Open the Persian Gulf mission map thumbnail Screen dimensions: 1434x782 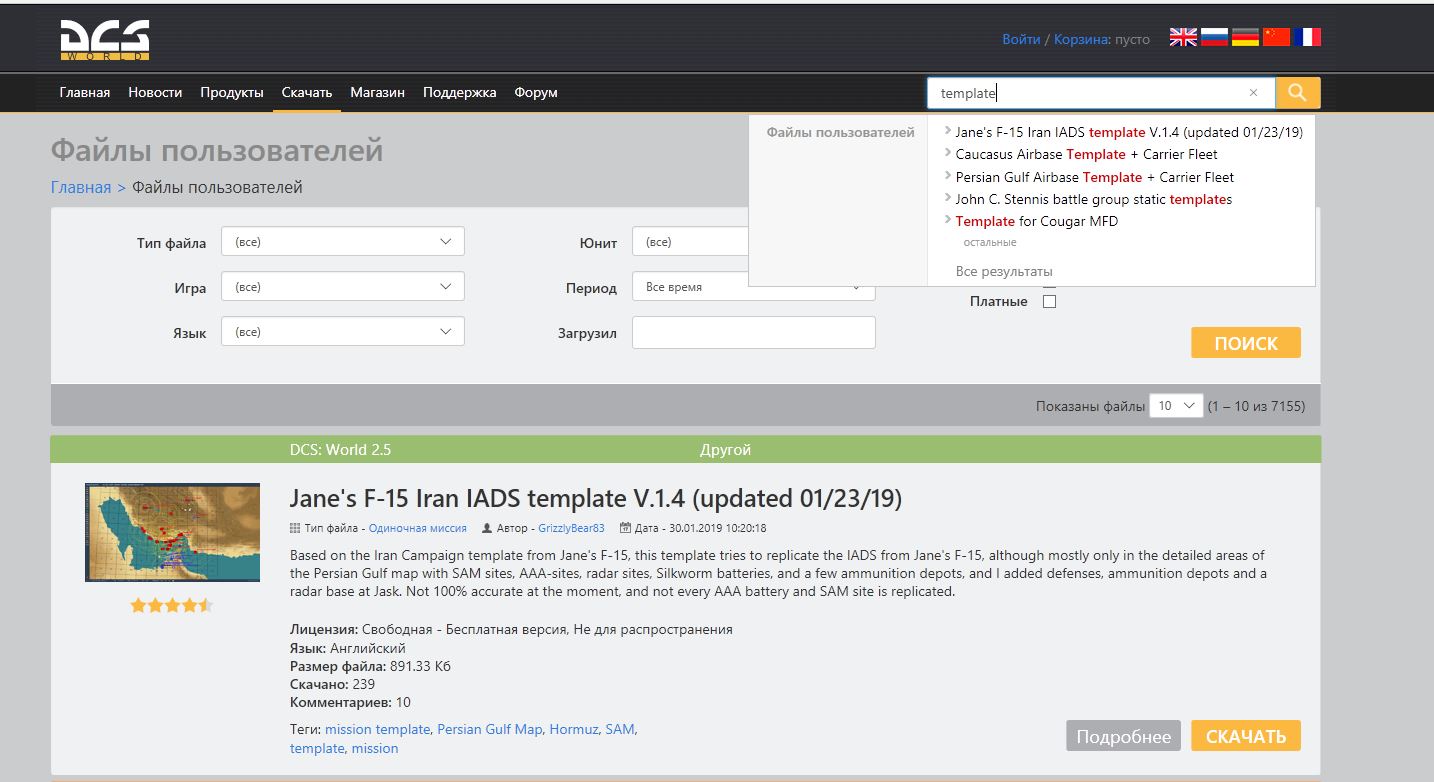172,532
